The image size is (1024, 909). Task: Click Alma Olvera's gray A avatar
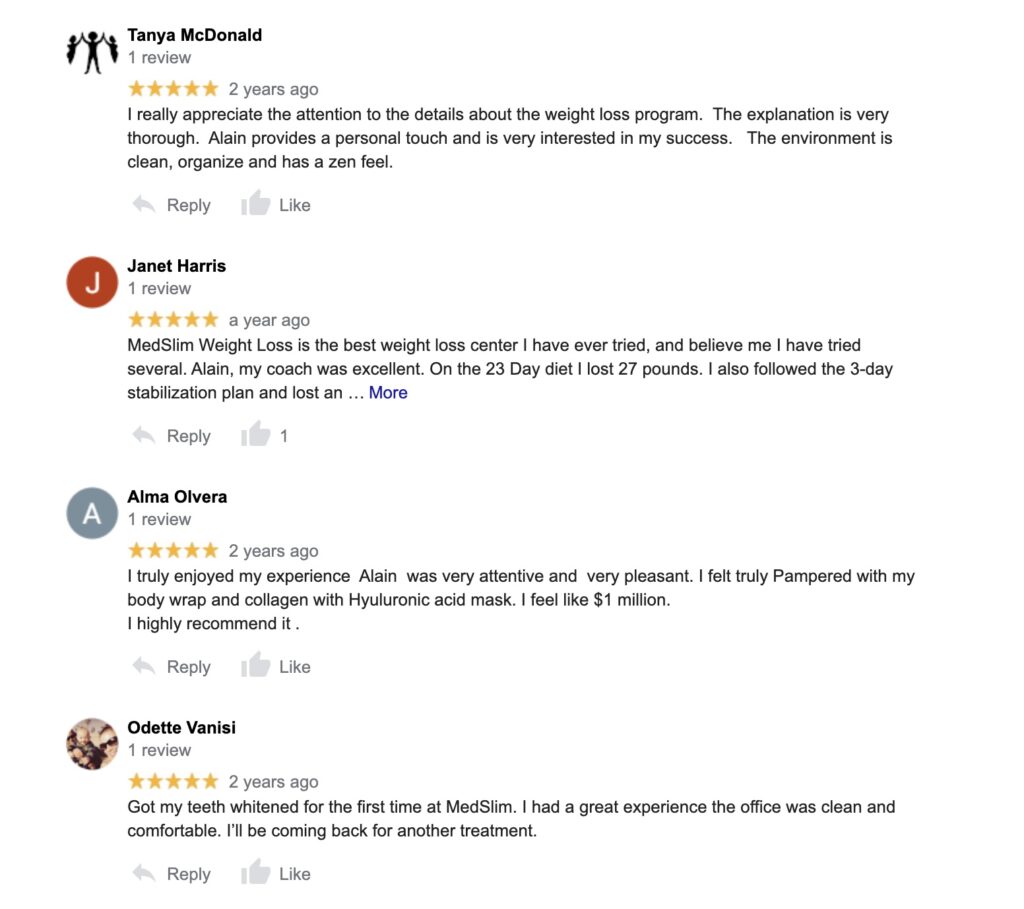point(92,513)
